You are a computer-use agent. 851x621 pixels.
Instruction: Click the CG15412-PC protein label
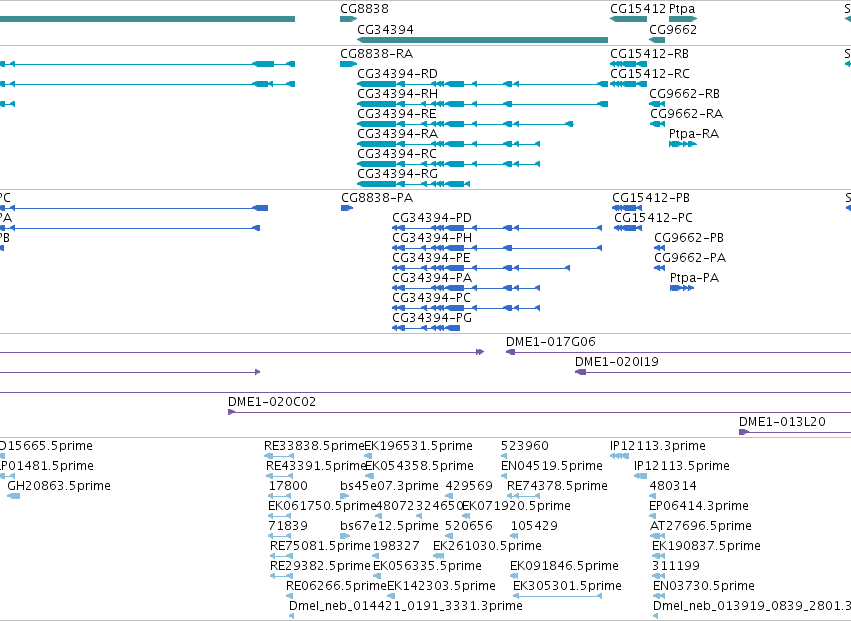click(x=653, y=218)
